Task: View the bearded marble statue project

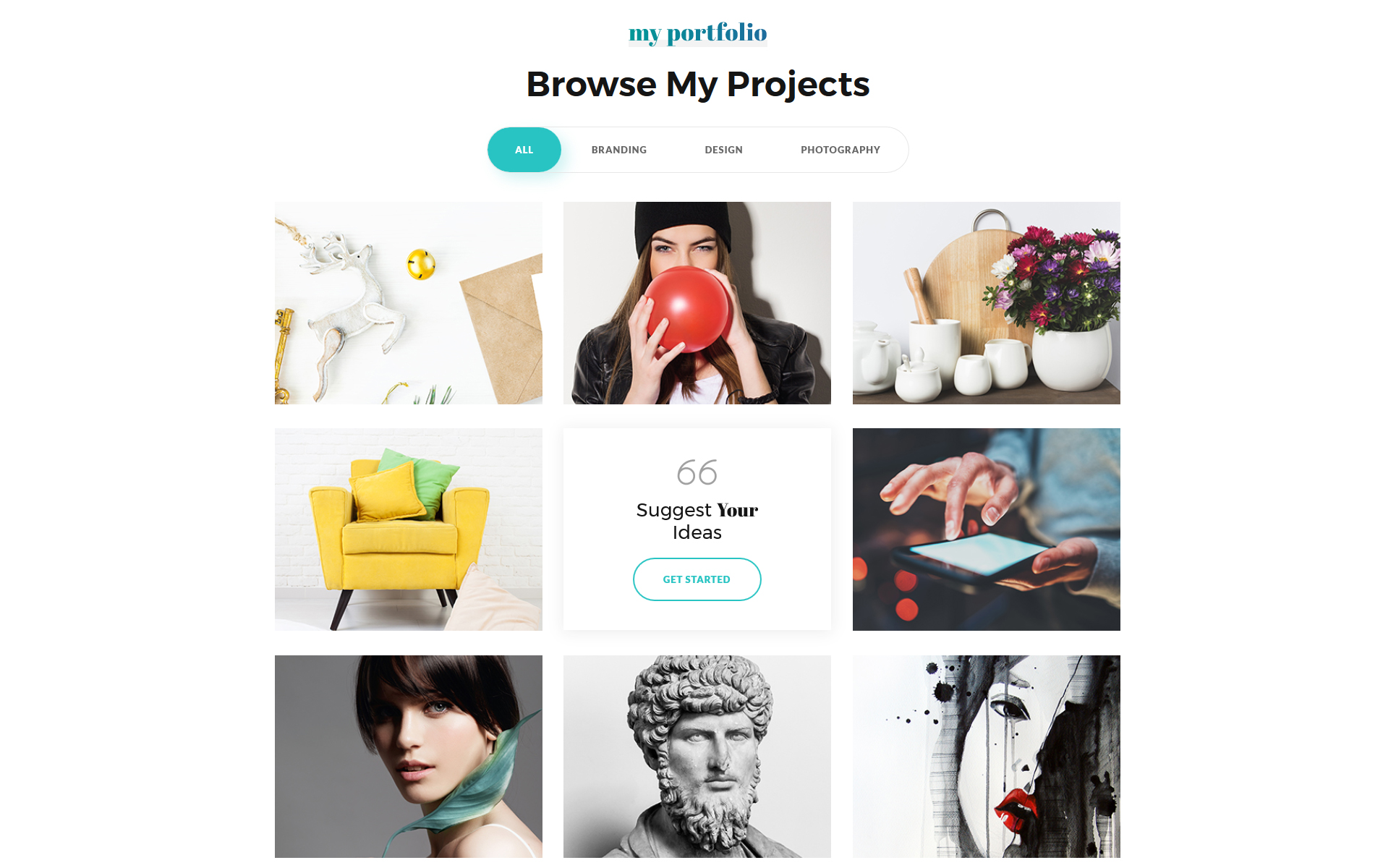Action: pyautogui.click(x=697, y=757)
